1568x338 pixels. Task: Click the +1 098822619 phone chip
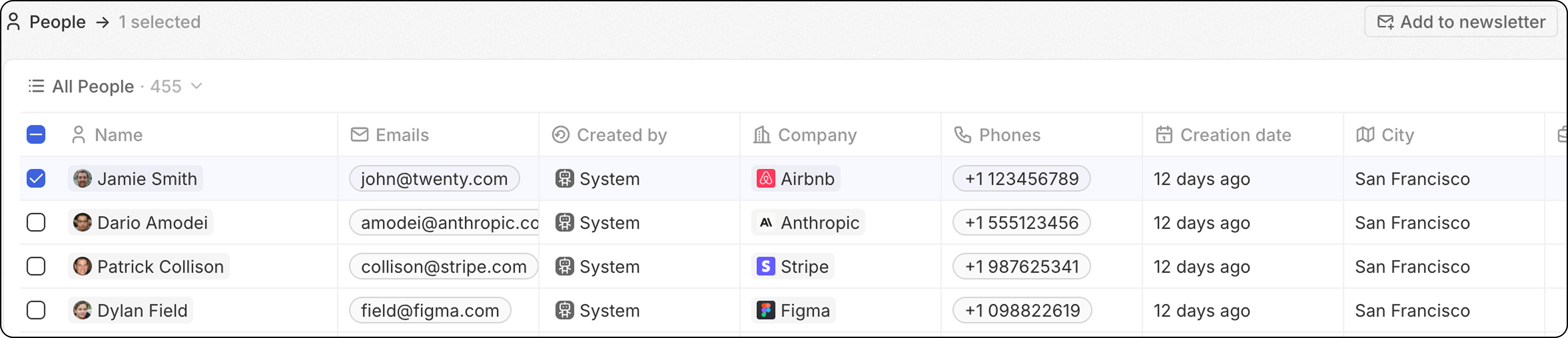pyautogui.click(x=1022, y=311)
